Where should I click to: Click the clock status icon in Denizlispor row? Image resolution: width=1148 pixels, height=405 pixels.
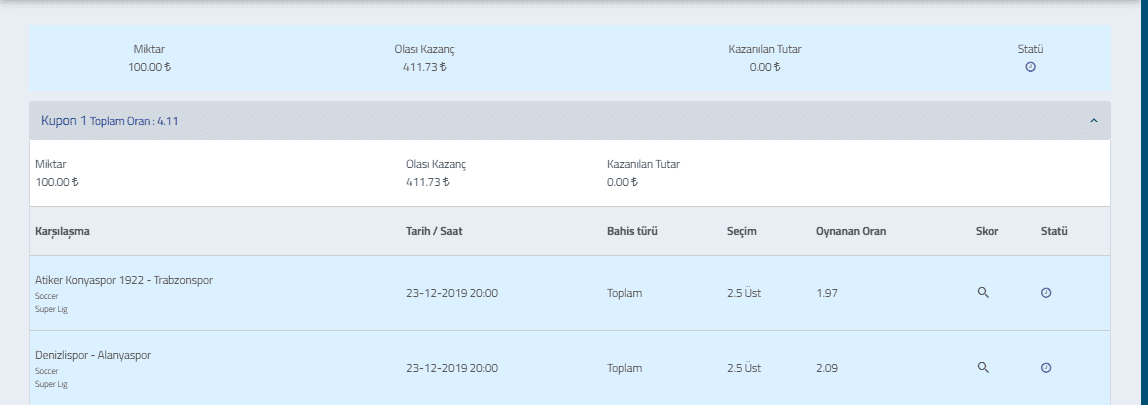tap(1046, 368)
